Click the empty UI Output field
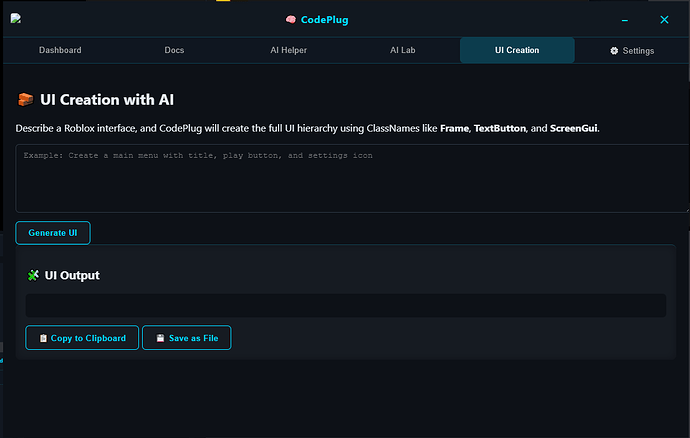This screenshot has height=438, width=690. tap(345, 306)
